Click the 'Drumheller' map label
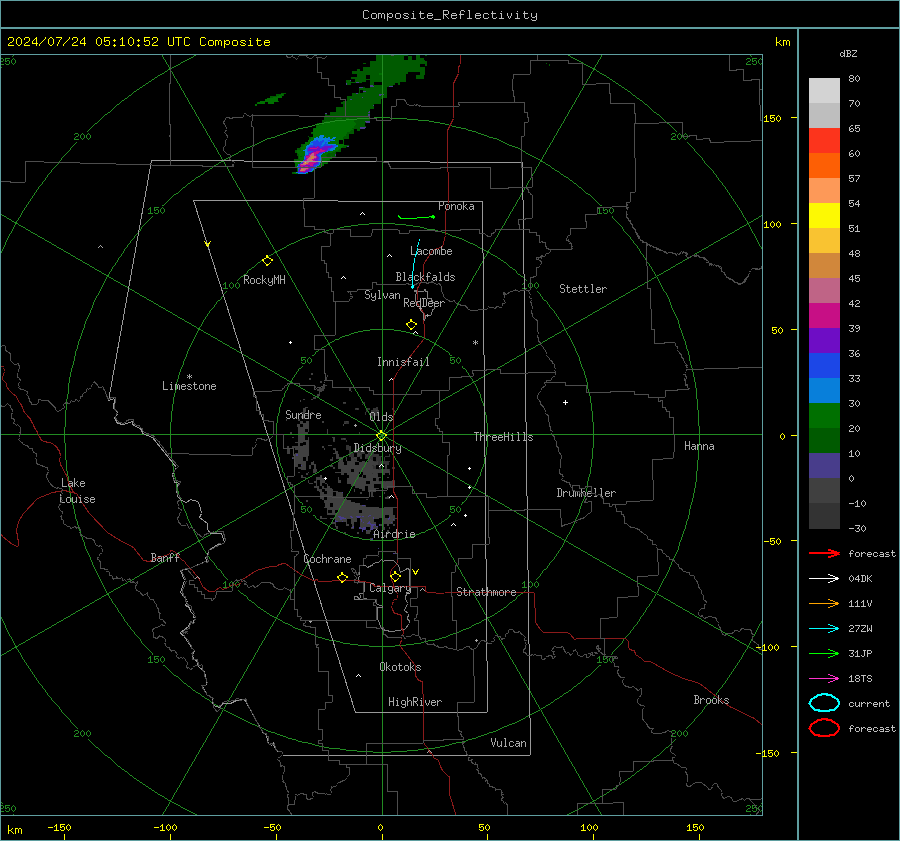This screenshot has height=841, width=900. [x=586, y=493]
